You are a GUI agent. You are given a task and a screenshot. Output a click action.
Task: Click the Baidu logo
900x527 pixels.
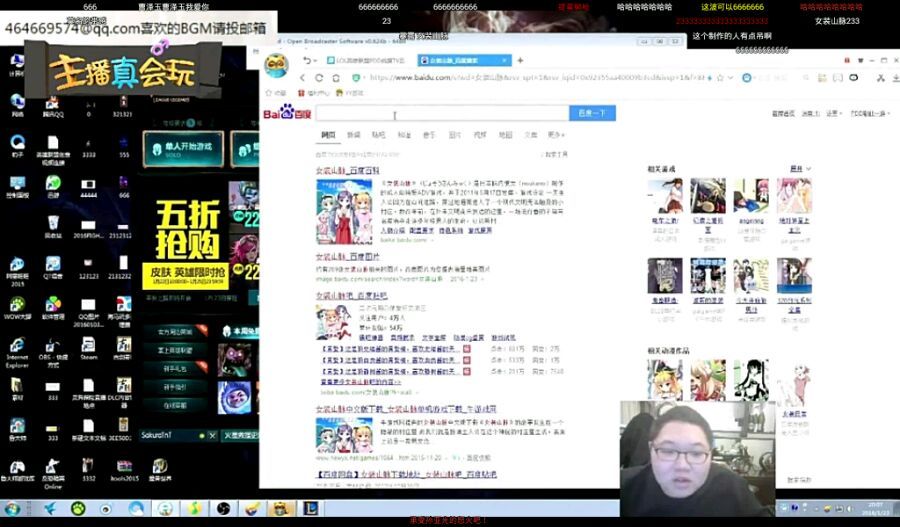pos(287,113)
